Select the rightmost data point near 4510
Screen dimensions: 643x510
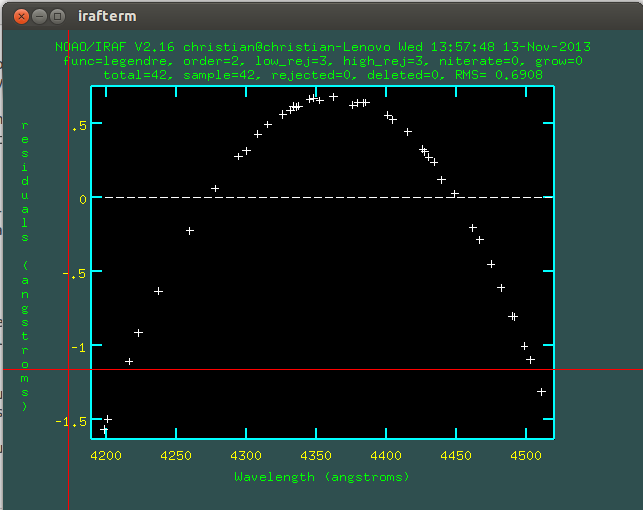point(541,392)
